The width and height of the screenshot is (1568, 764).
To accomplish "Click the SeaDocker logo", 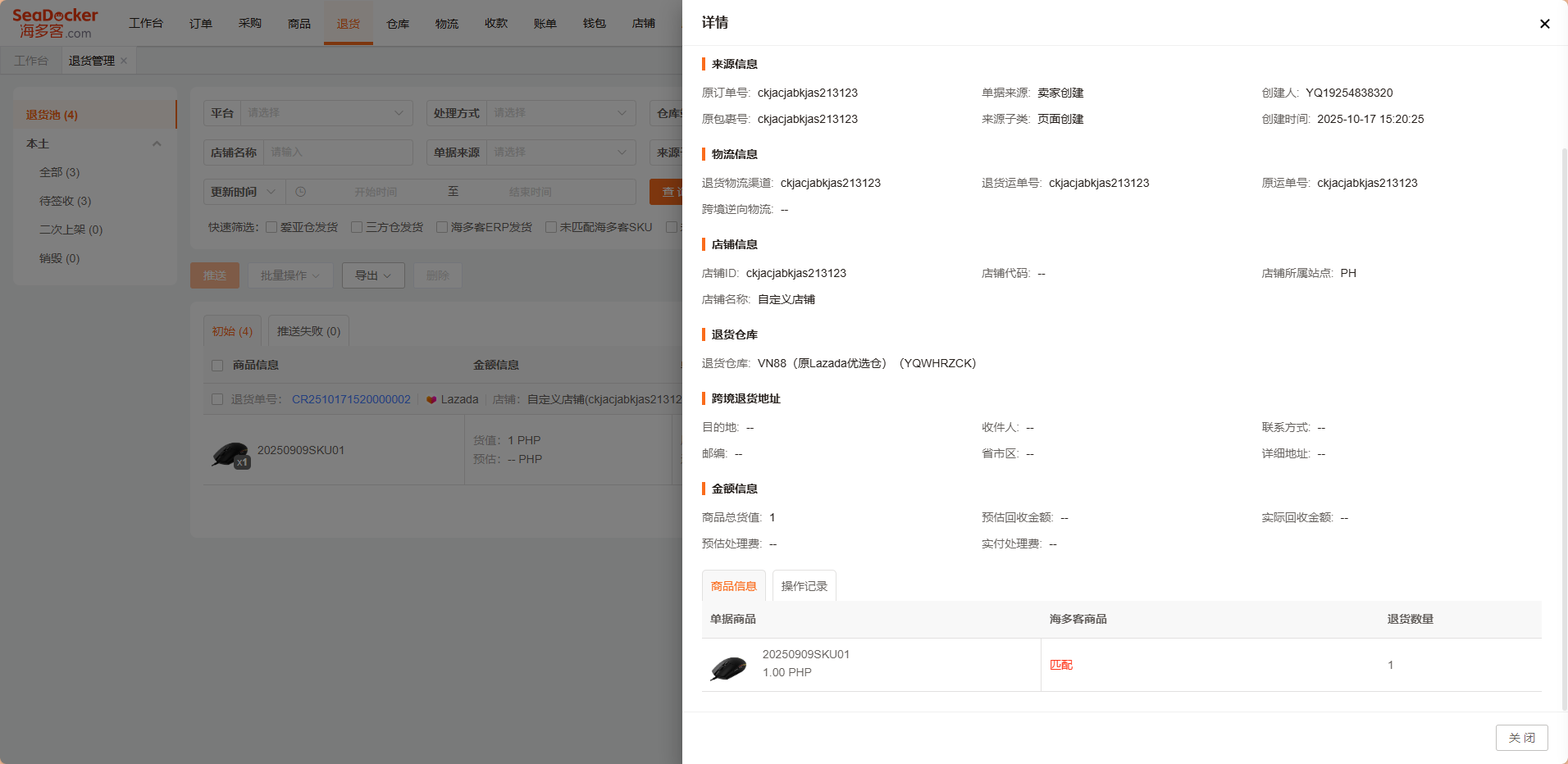I will point(55,23).
